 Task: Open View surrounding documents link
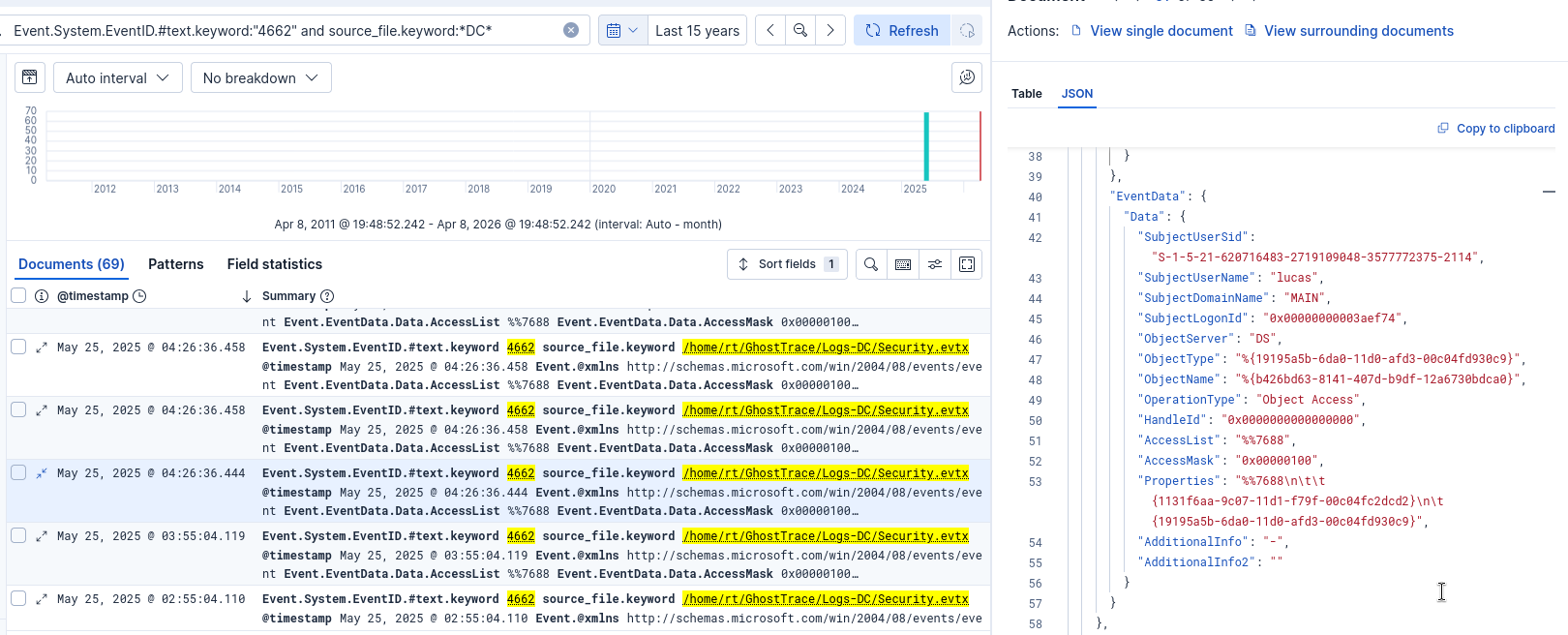pos(1349,31)
